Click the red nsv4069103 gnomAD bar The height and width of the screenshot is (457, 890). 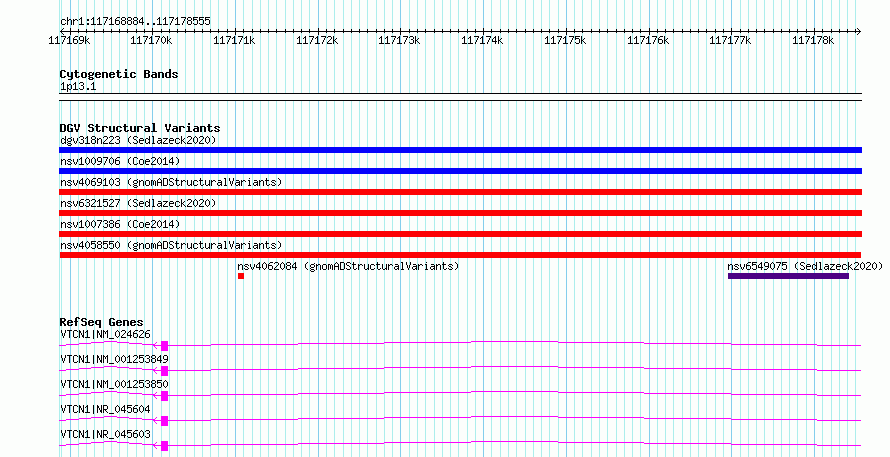tap(460, 192)
